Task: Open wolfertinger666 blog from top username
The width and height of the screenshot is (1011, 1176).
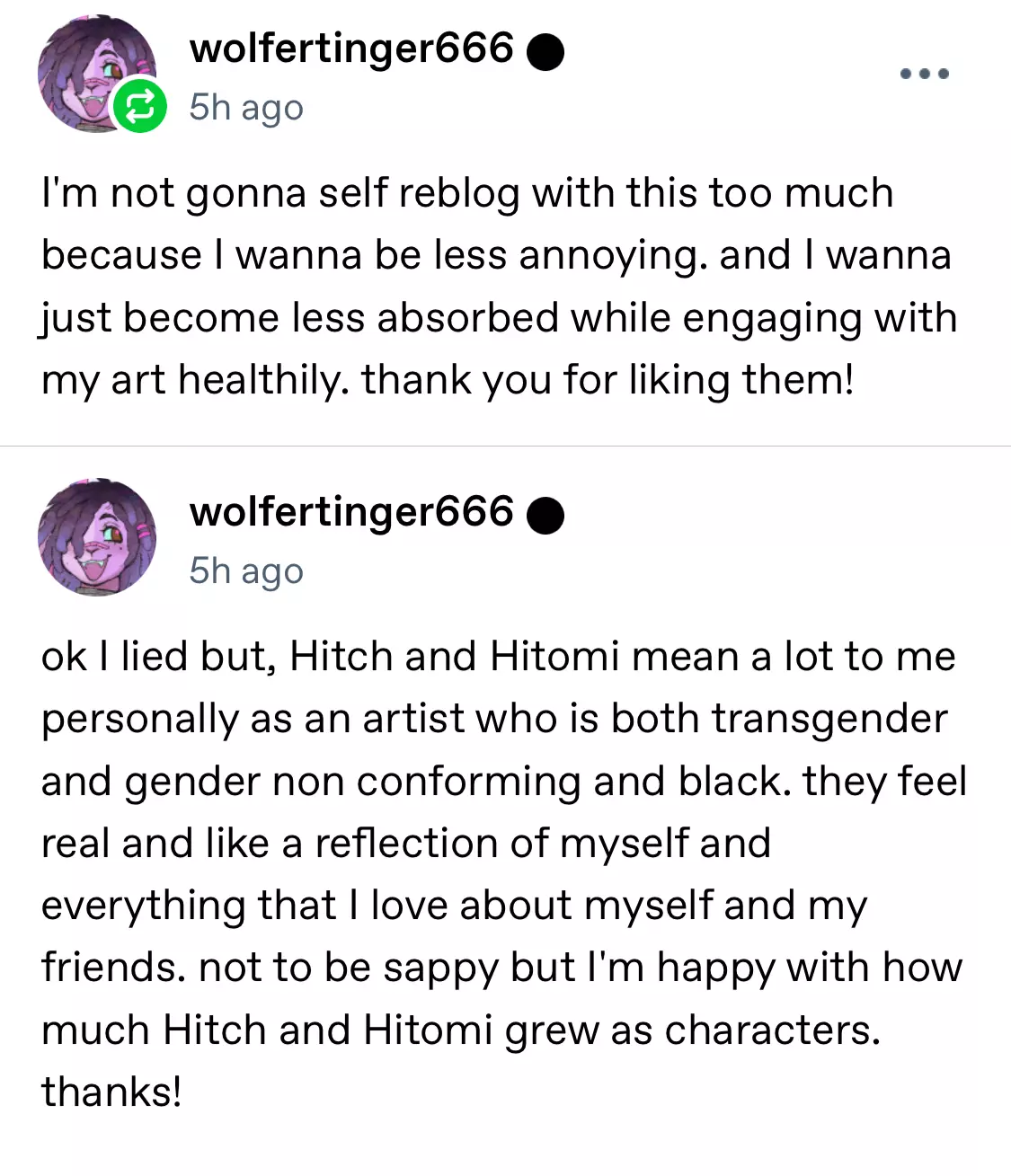Action: click(x=350, y=49)
